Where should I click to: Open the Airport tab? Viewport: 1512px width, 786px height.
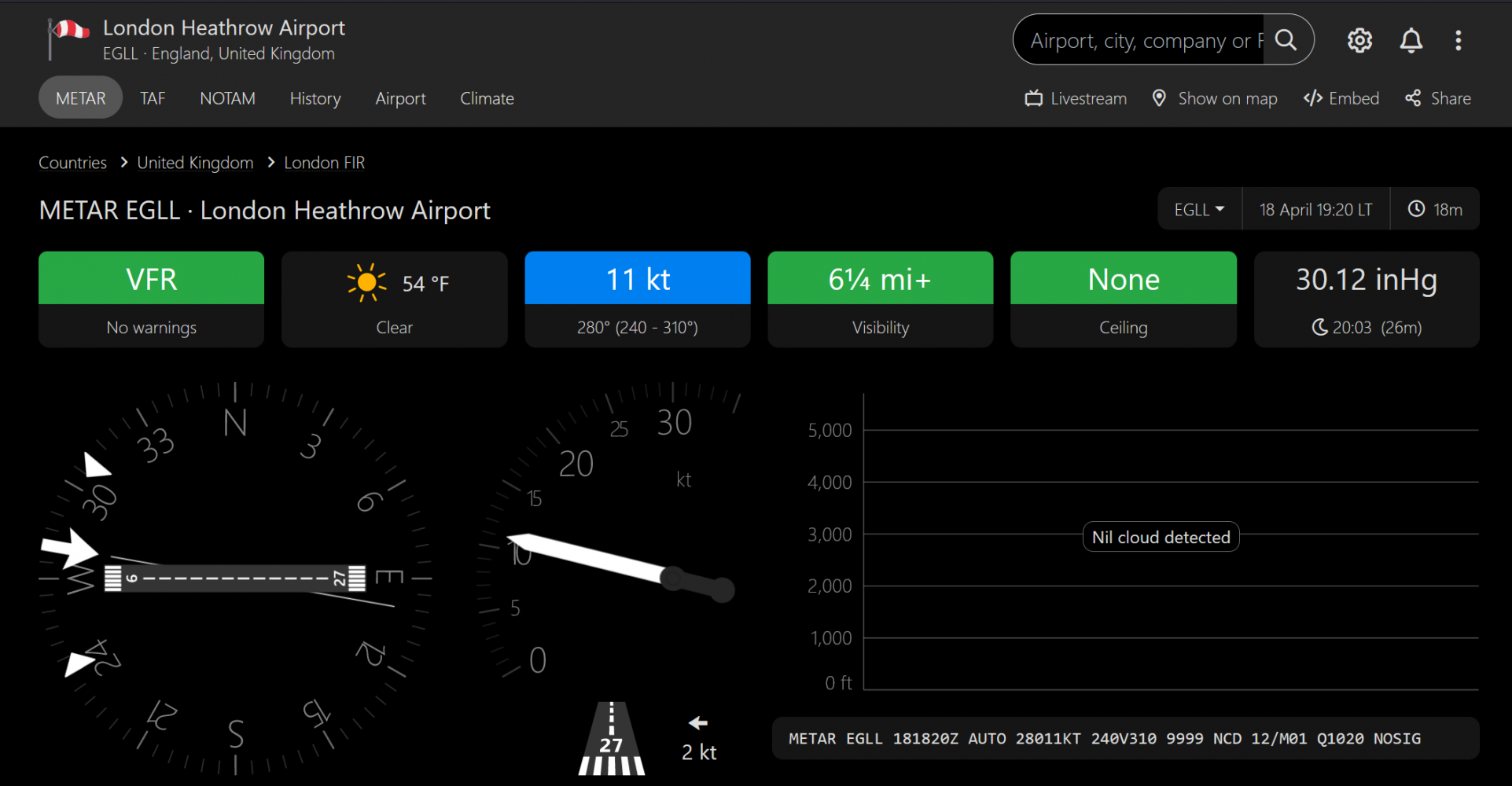pos(400,98)
